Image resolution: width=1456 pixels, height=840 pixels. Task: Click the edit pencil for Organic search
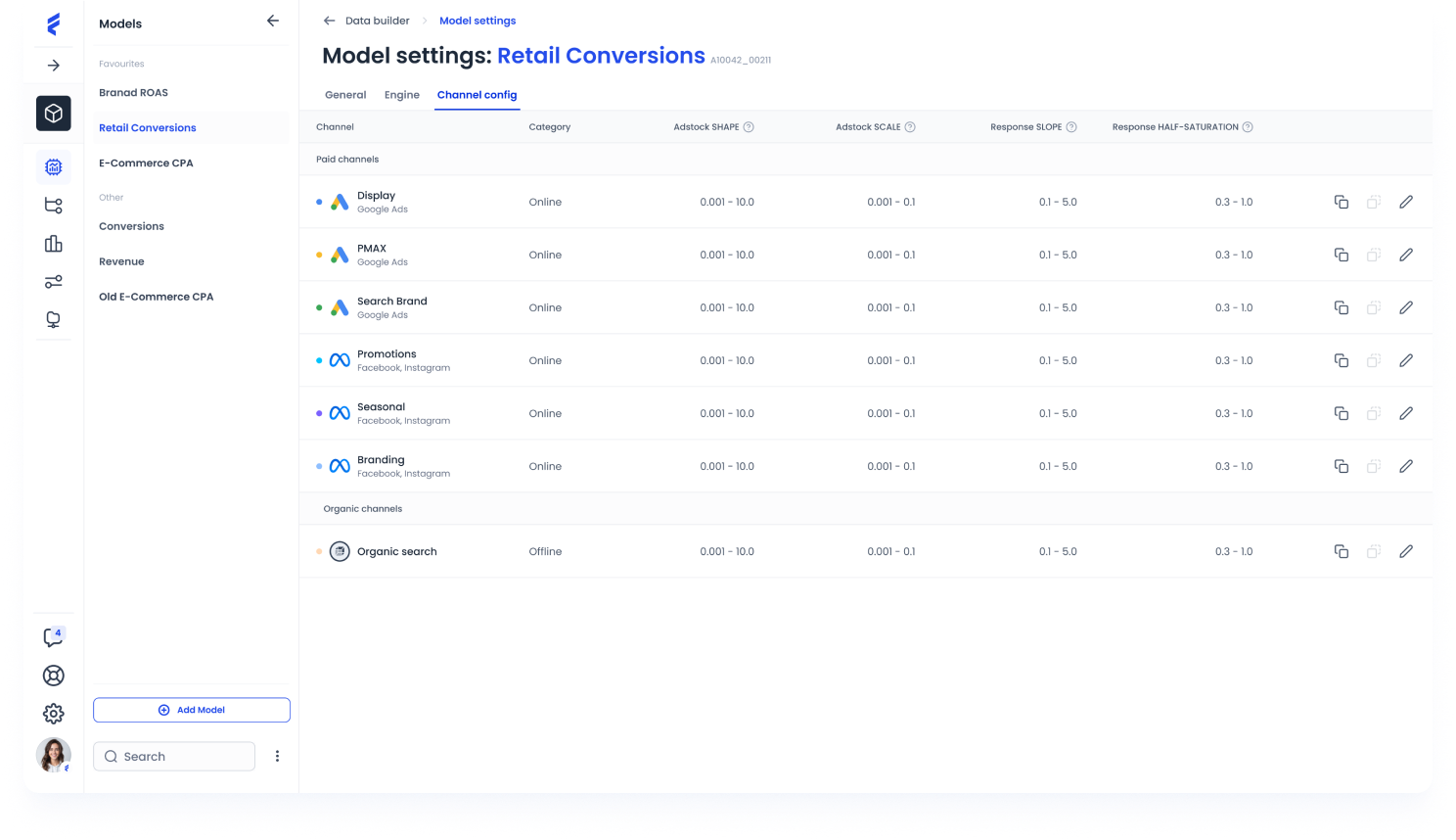[1405, 551]
